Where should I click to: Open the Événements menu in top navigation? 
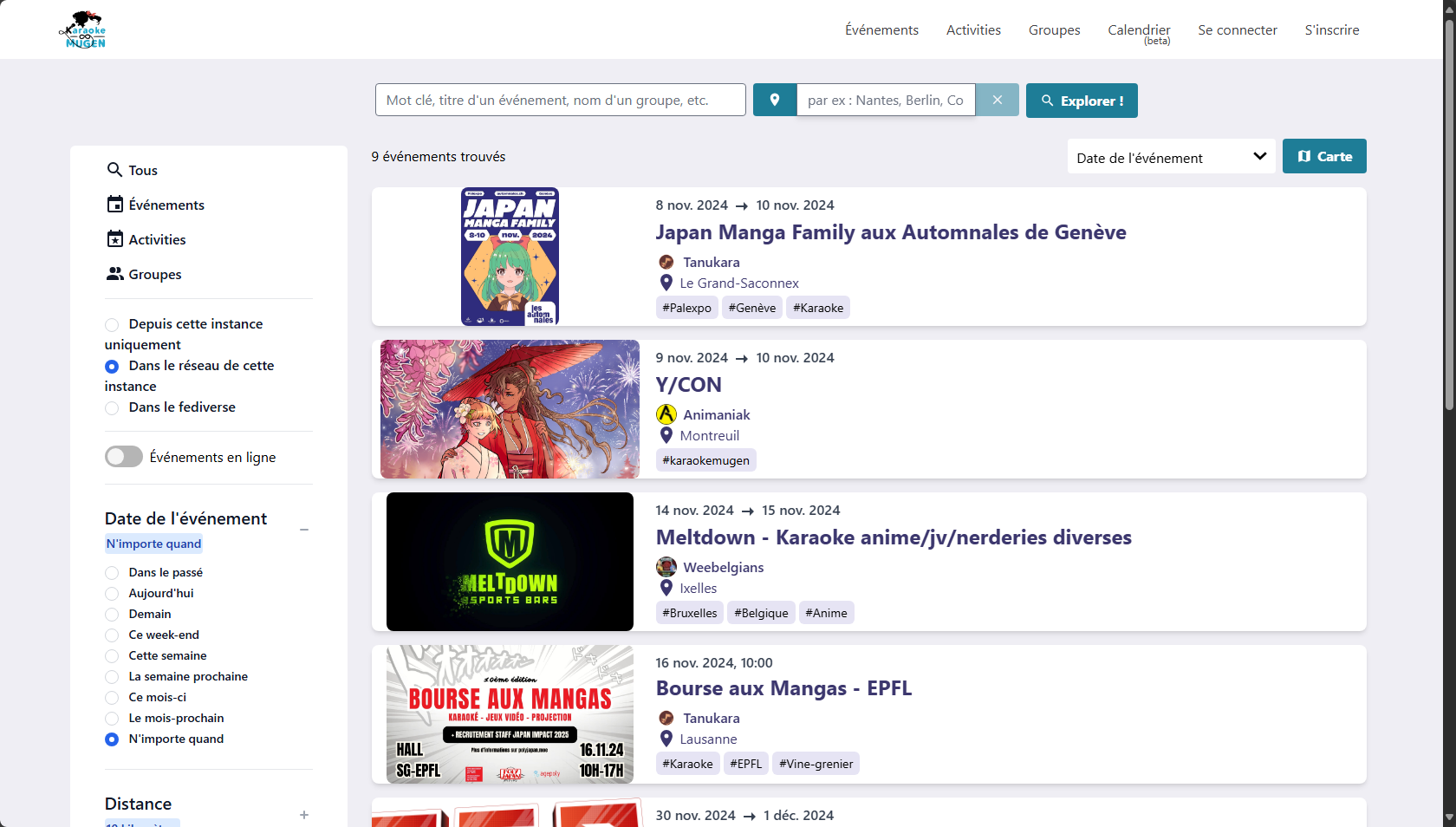click(x=881, y=29)
